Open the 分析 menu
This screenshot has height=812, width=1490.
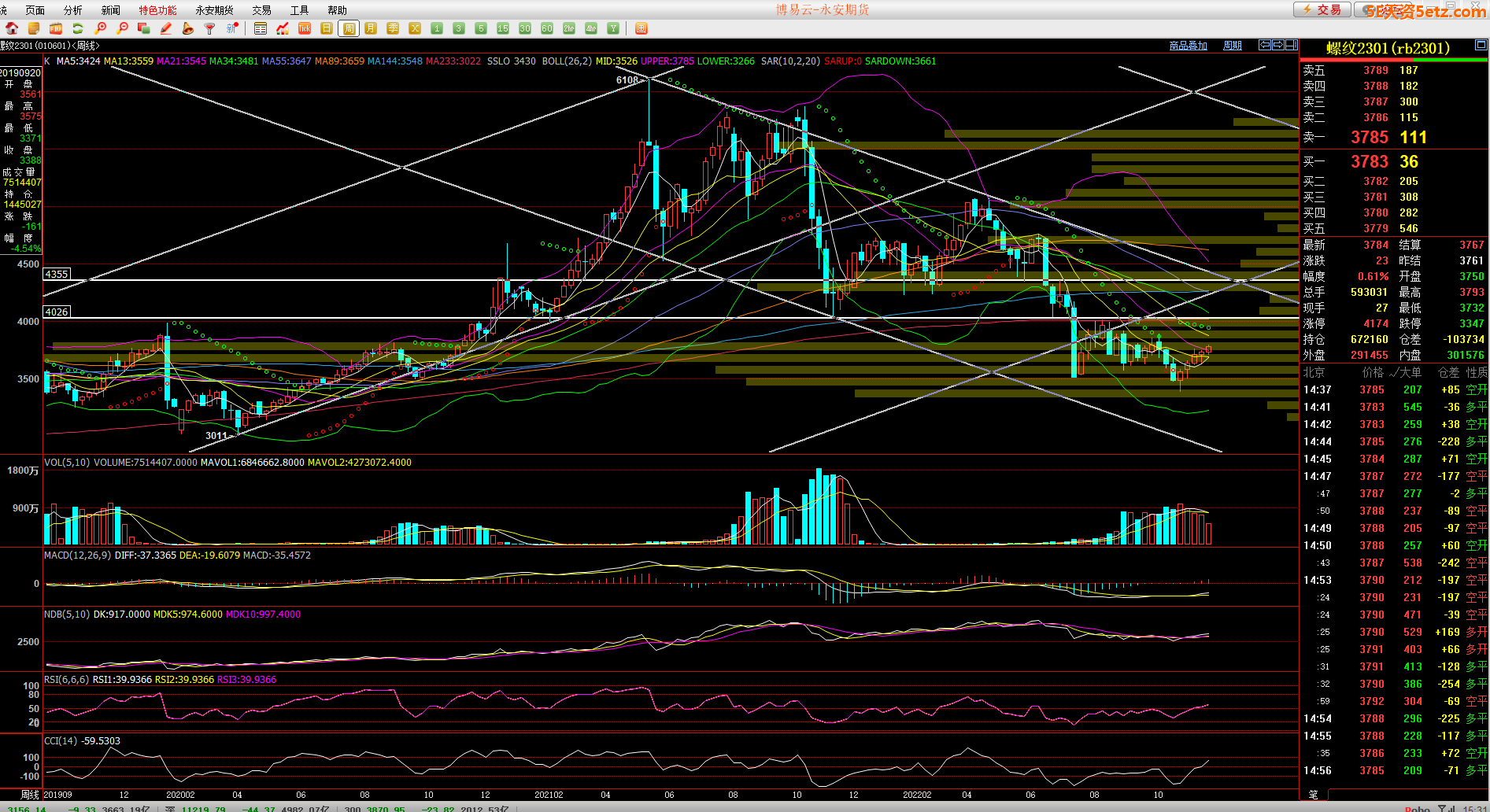pos(72,10)
